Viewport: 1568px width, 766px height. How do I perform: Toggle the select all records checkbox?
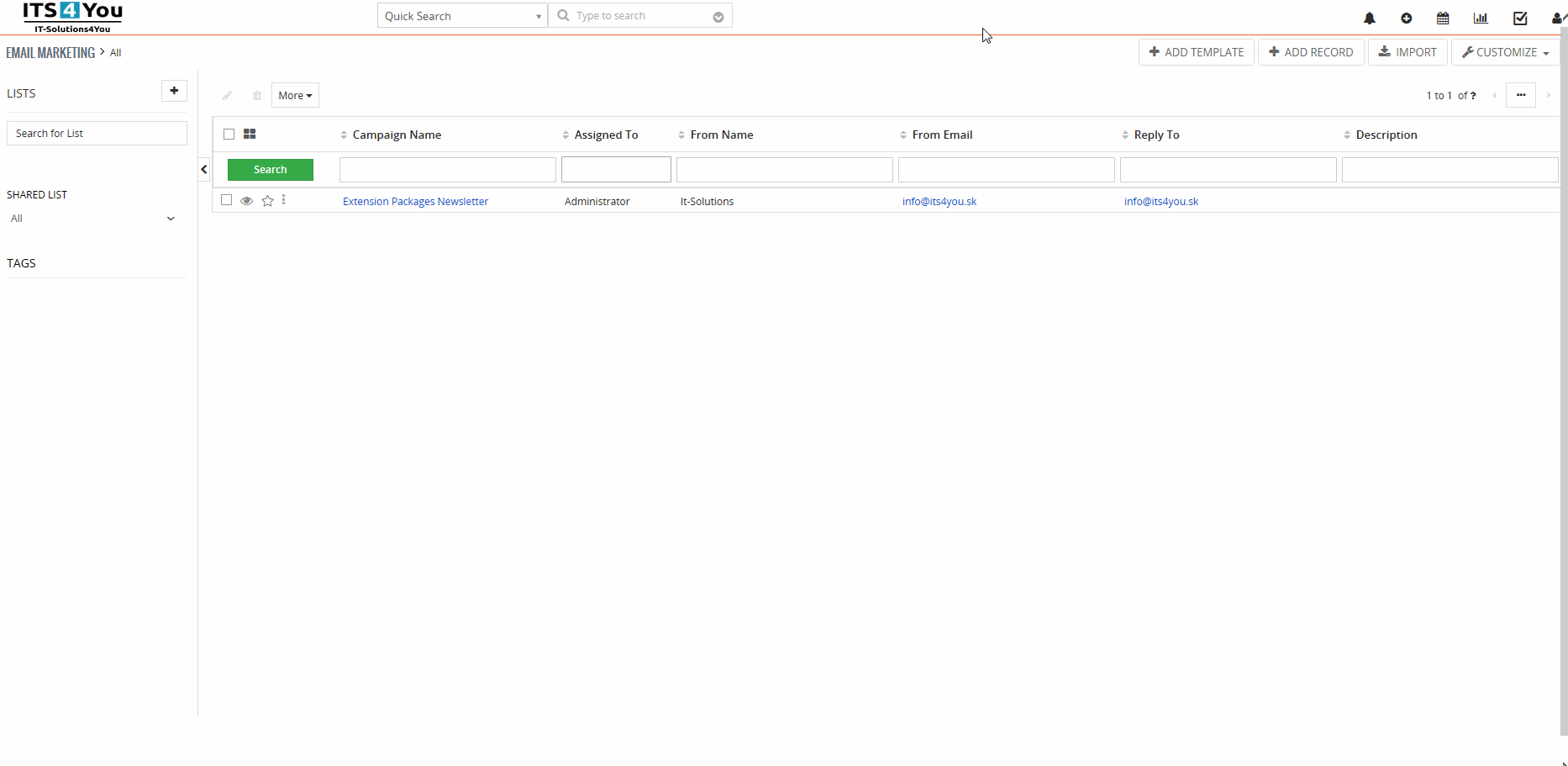pos(229,135)
